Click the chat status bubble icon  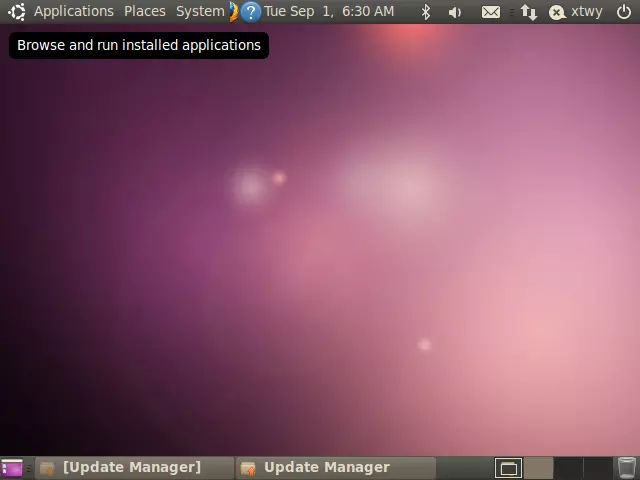(557, 12)
